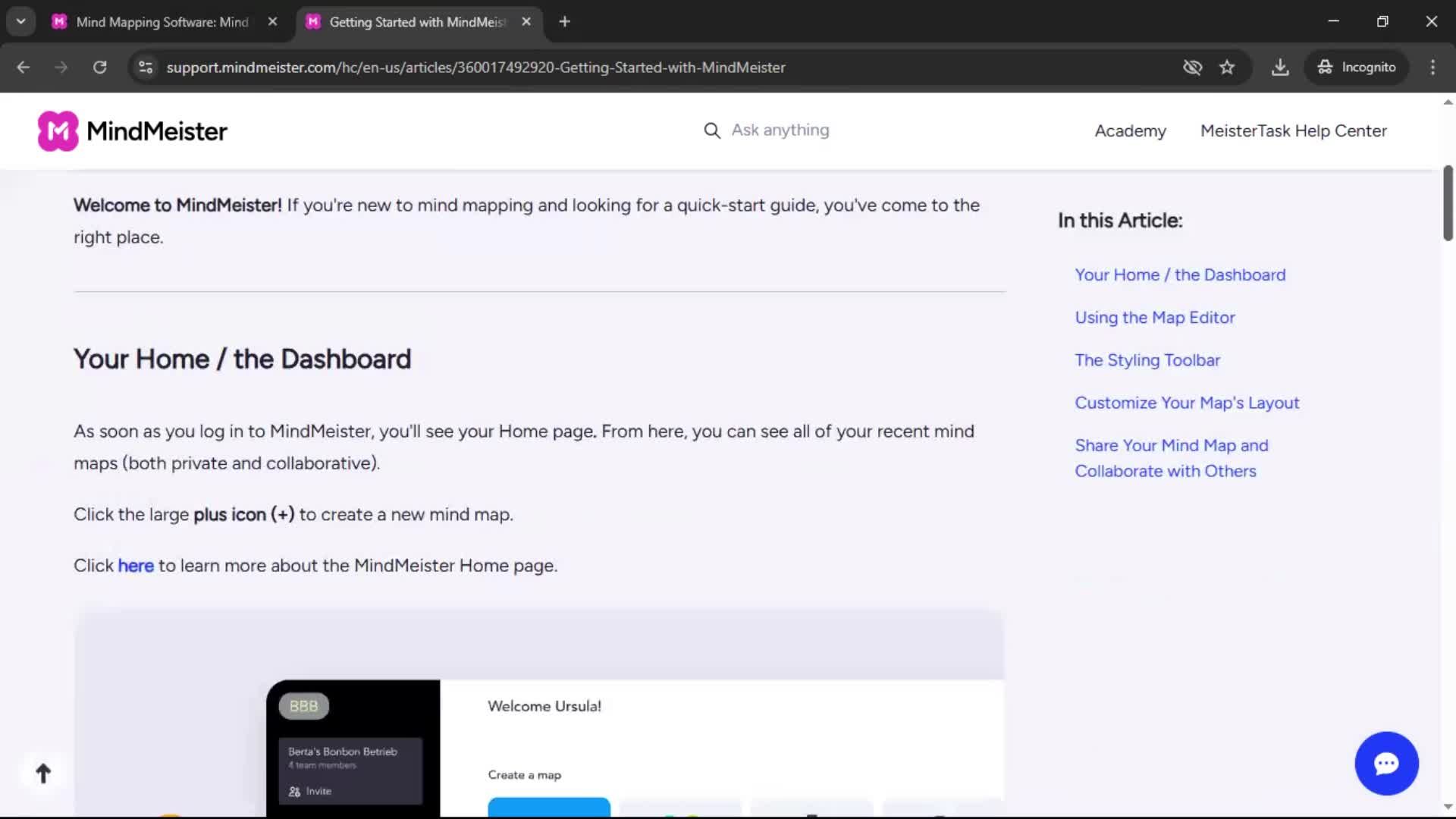Viewport: 1456px width, 819px height.
Task: Minimize the browser window
Action: point(1333,22)
